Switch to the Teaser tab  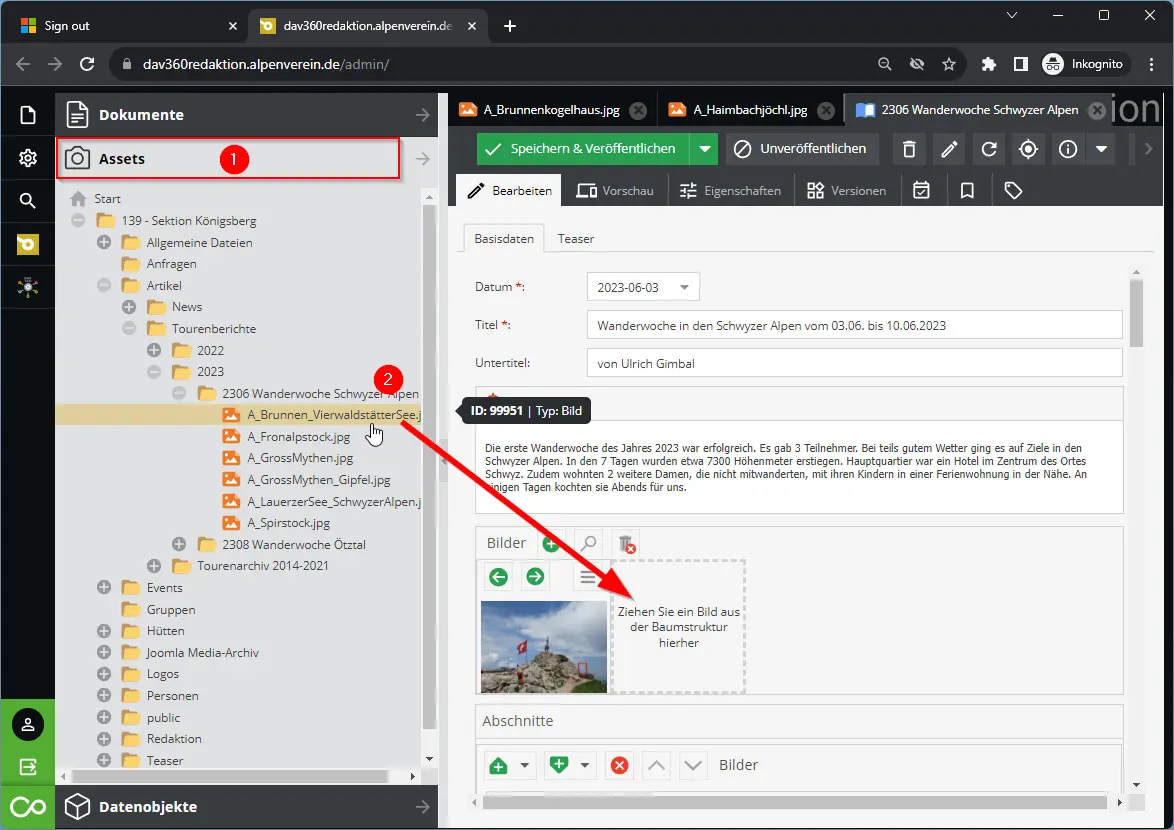tap(576, 239)
